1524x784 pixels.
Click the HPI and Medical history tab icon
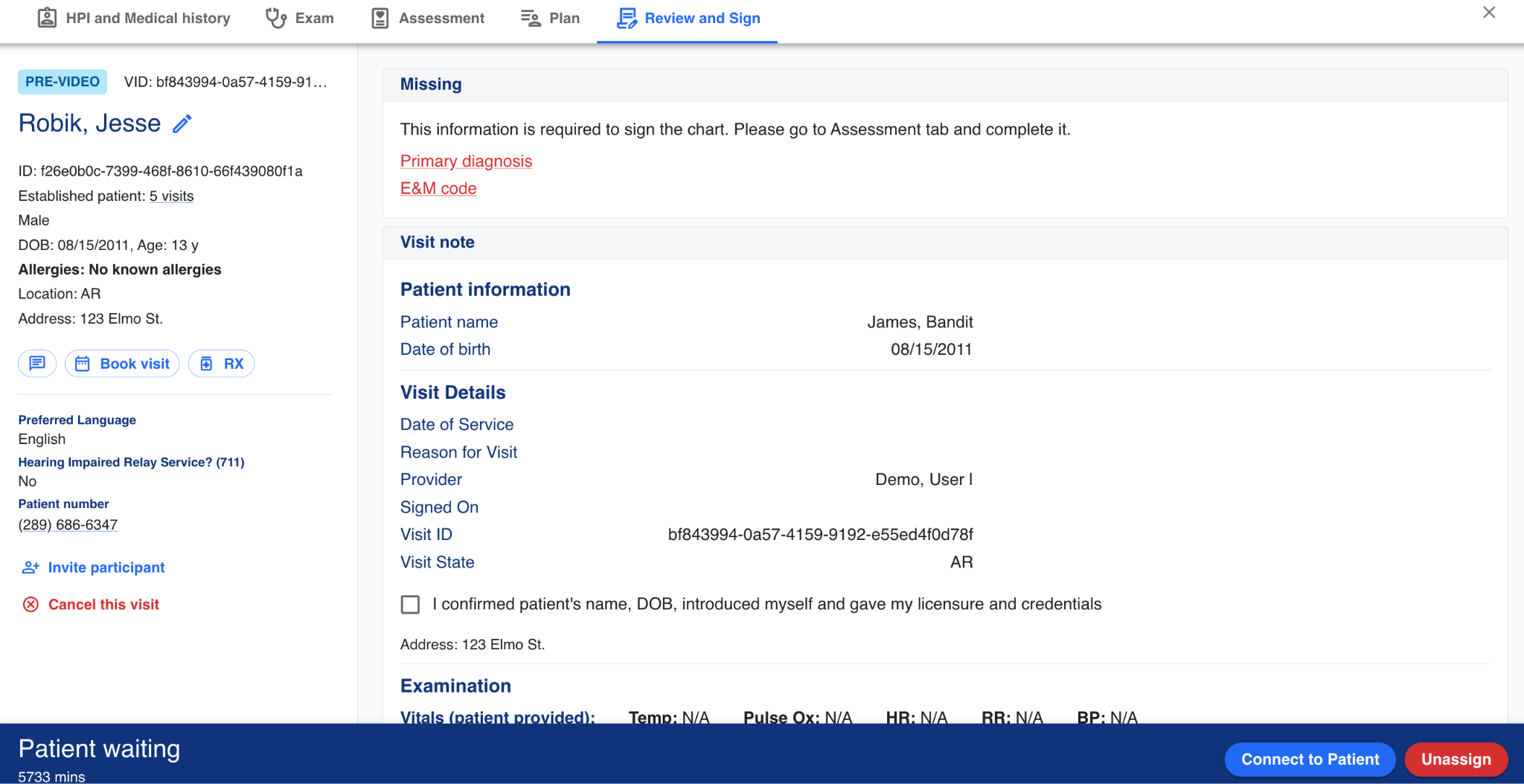coord(47,18)
